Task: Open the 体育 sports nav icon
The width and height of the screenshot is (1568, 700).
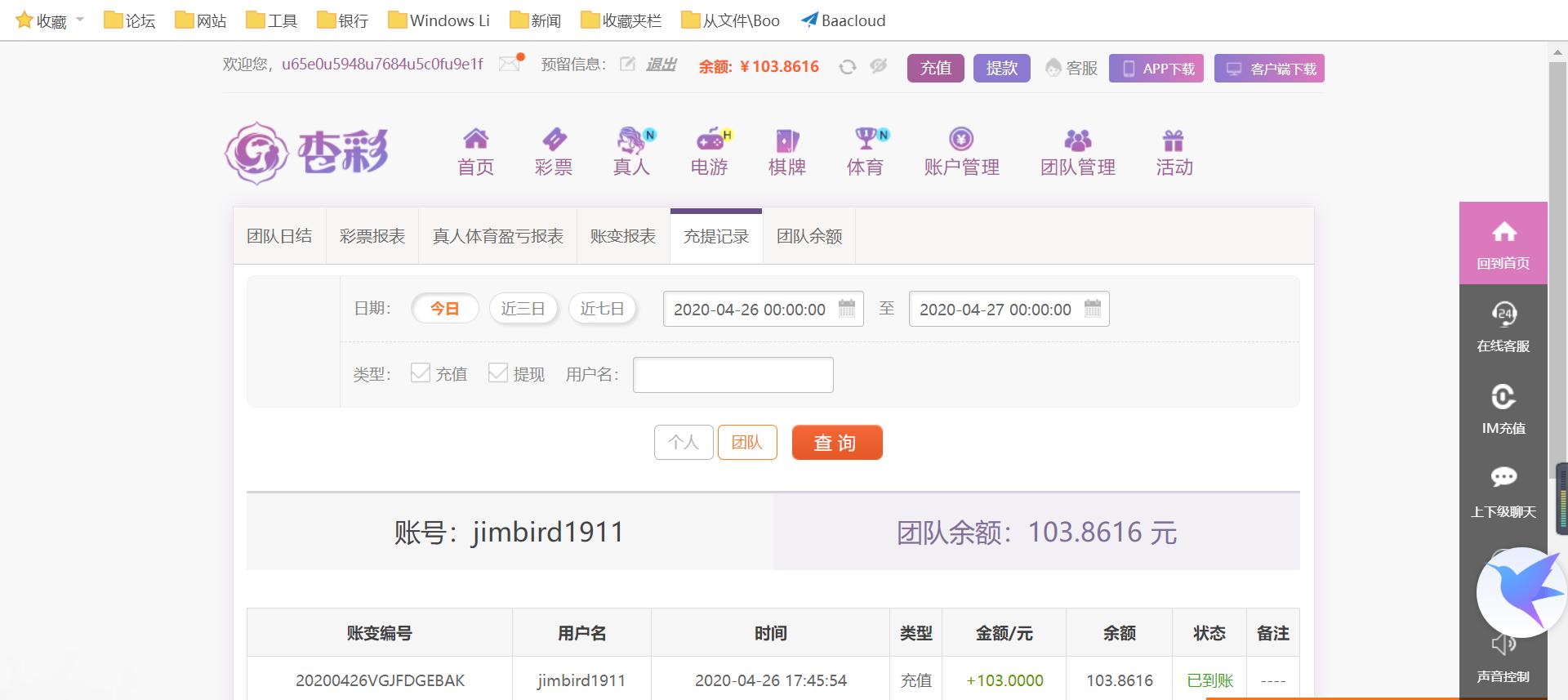Action: (866, 152)
